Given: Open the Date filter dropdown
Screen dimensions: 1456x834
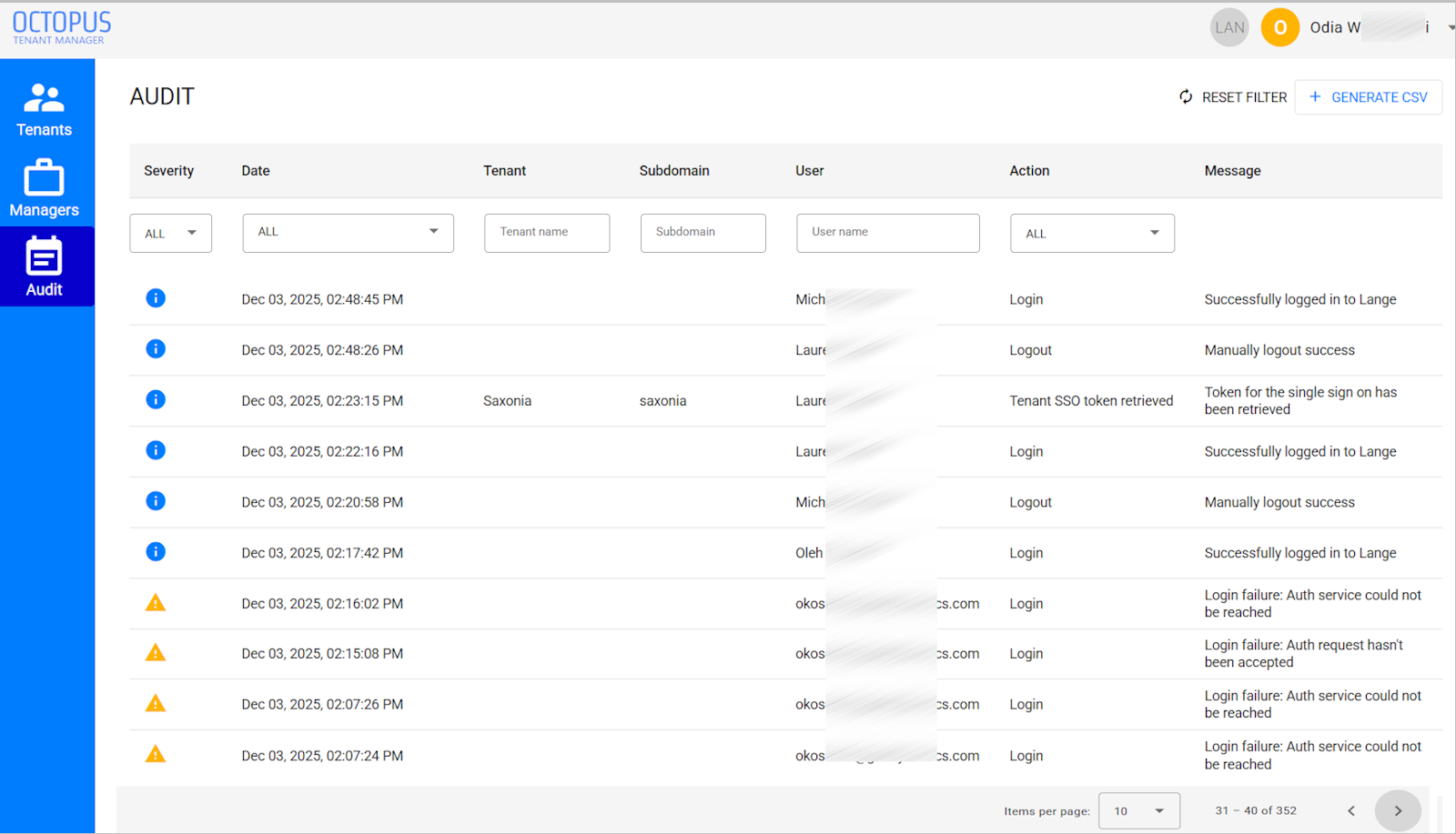Looking at the screenshot, I should click(x=349, y=233).
